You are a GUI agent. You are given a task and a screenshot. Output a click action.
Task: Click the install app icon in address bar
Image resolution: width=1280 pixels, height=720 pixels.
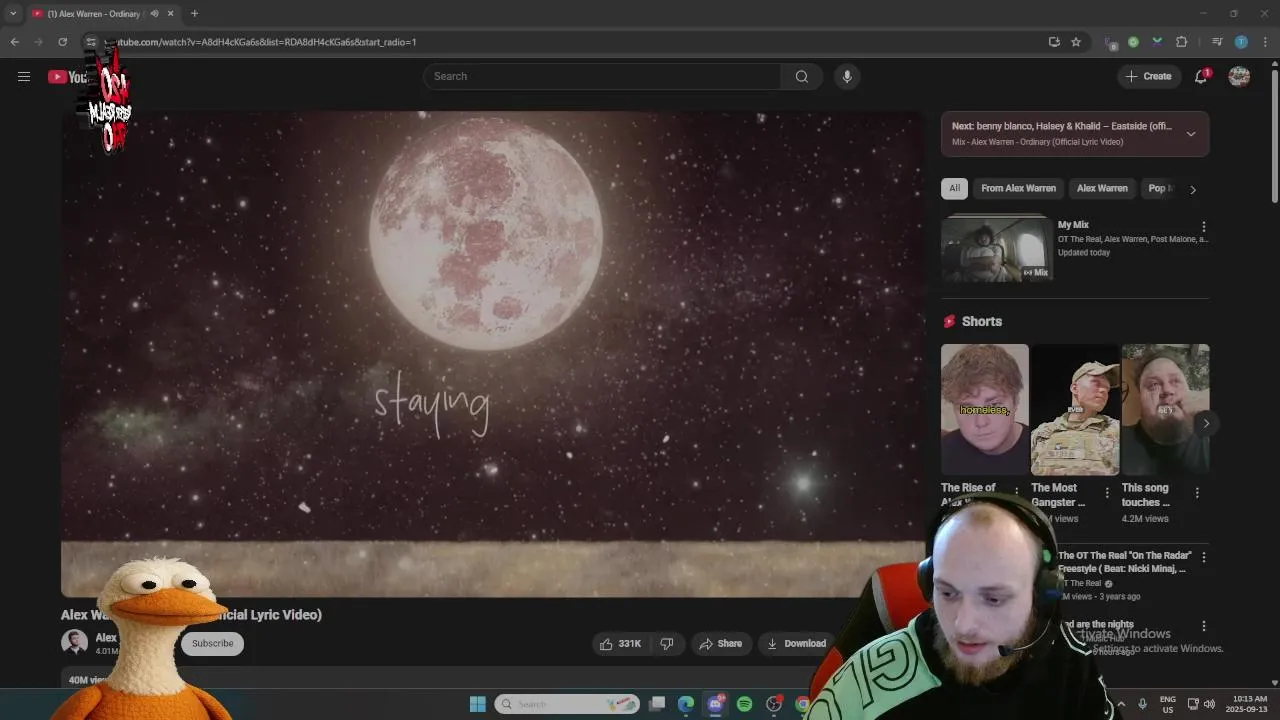pos(1054,42)
